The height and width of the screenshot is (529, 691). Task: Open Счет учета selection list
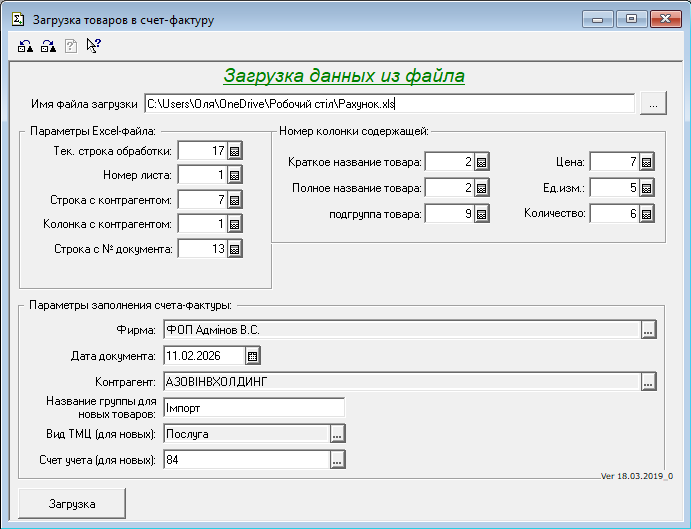[337, 460]
